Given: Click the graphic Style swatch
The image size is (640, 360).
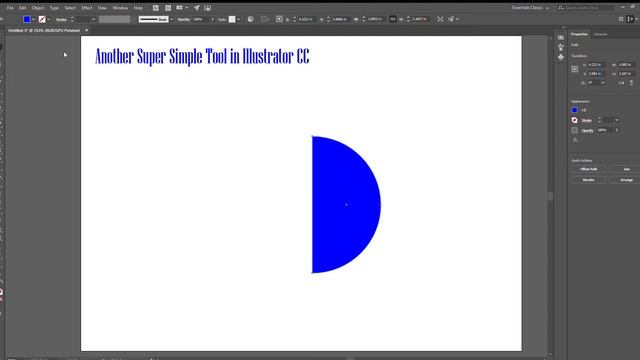Looking at the screenshot, I should pos(232,19).
